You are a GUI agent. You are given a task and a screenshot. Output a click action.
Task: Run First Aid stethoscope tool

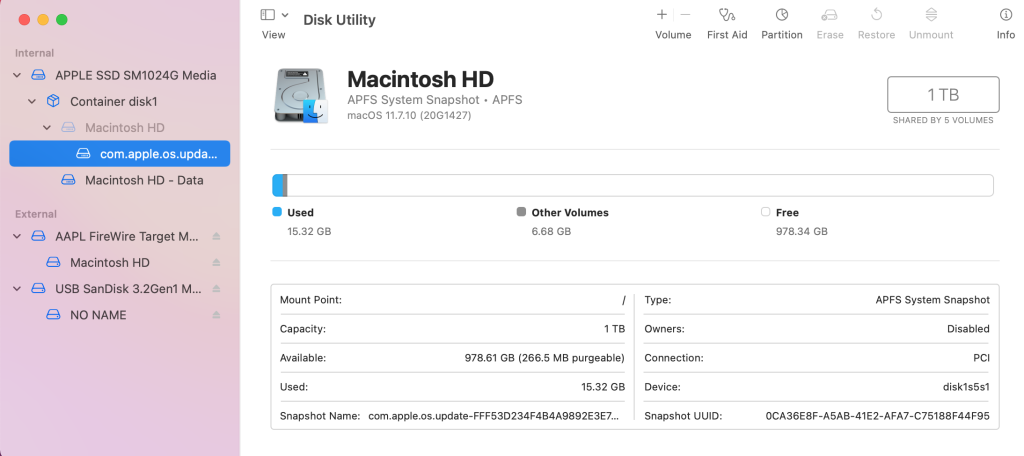(727, 14)
